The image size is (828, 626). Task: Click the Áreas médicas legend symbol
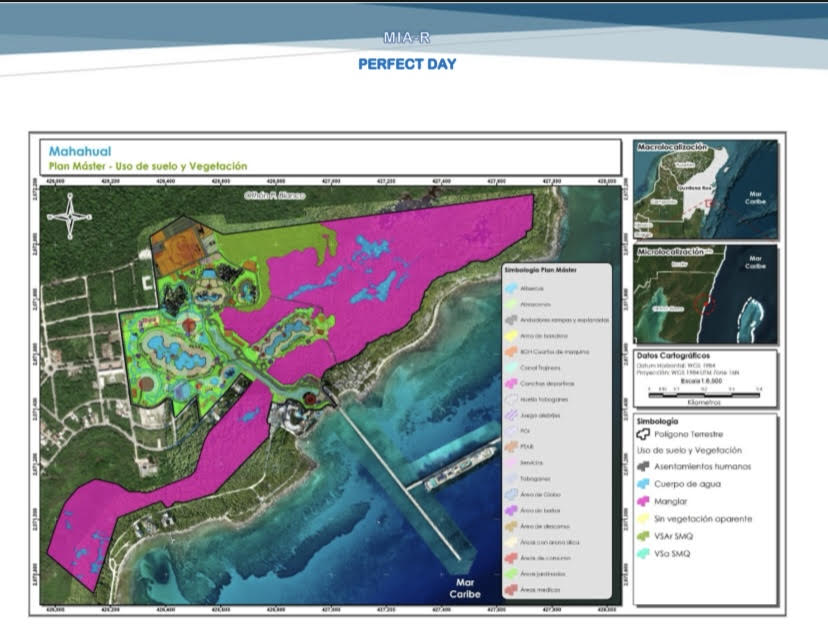pos(511,591)
